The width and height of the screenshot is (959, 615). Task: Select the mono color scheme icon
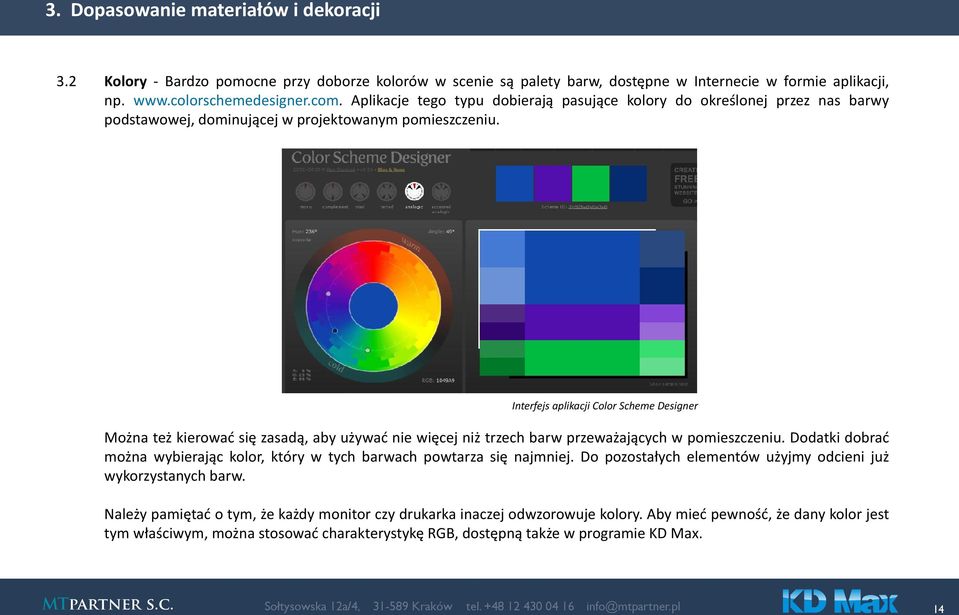pos(306,192)
